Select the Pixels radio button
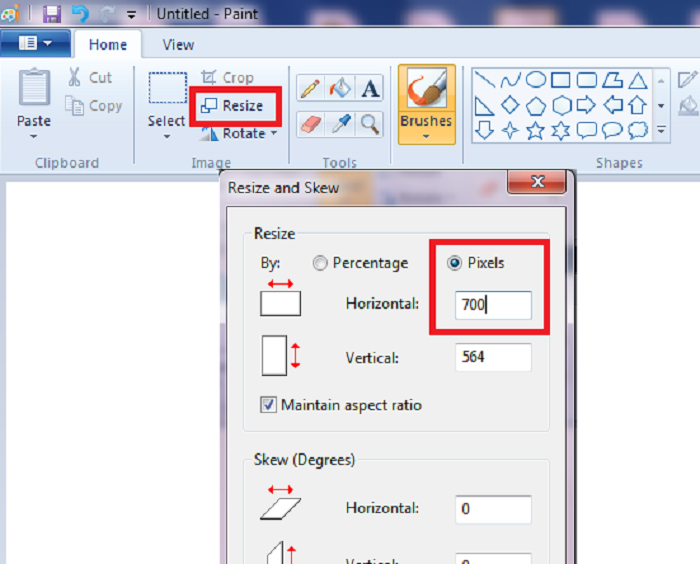 coord(455,263)
